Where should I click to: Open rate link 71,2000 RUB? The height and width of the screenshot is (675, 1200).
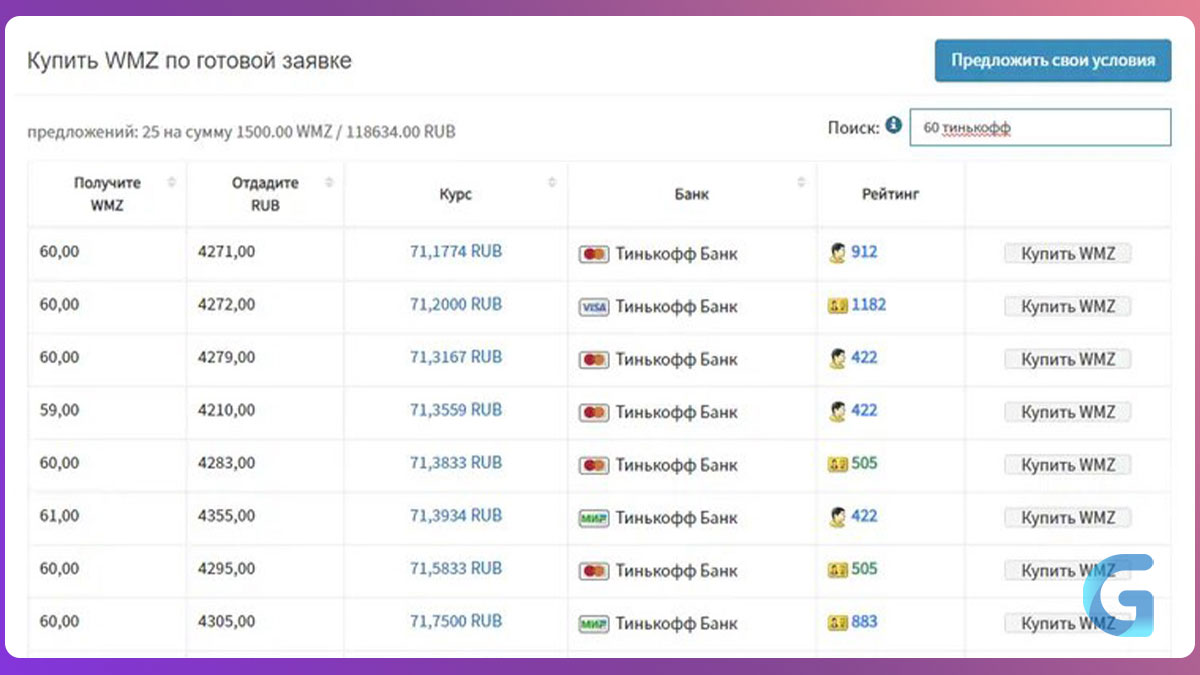click(456, 304)
